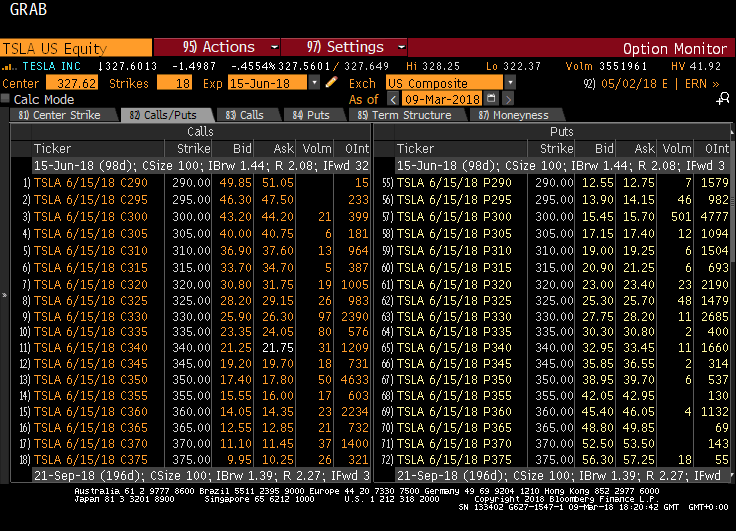Screen dimensions: 736x531
Task: Open the Settings dropdown menu
Action: [x=344, y=47]
